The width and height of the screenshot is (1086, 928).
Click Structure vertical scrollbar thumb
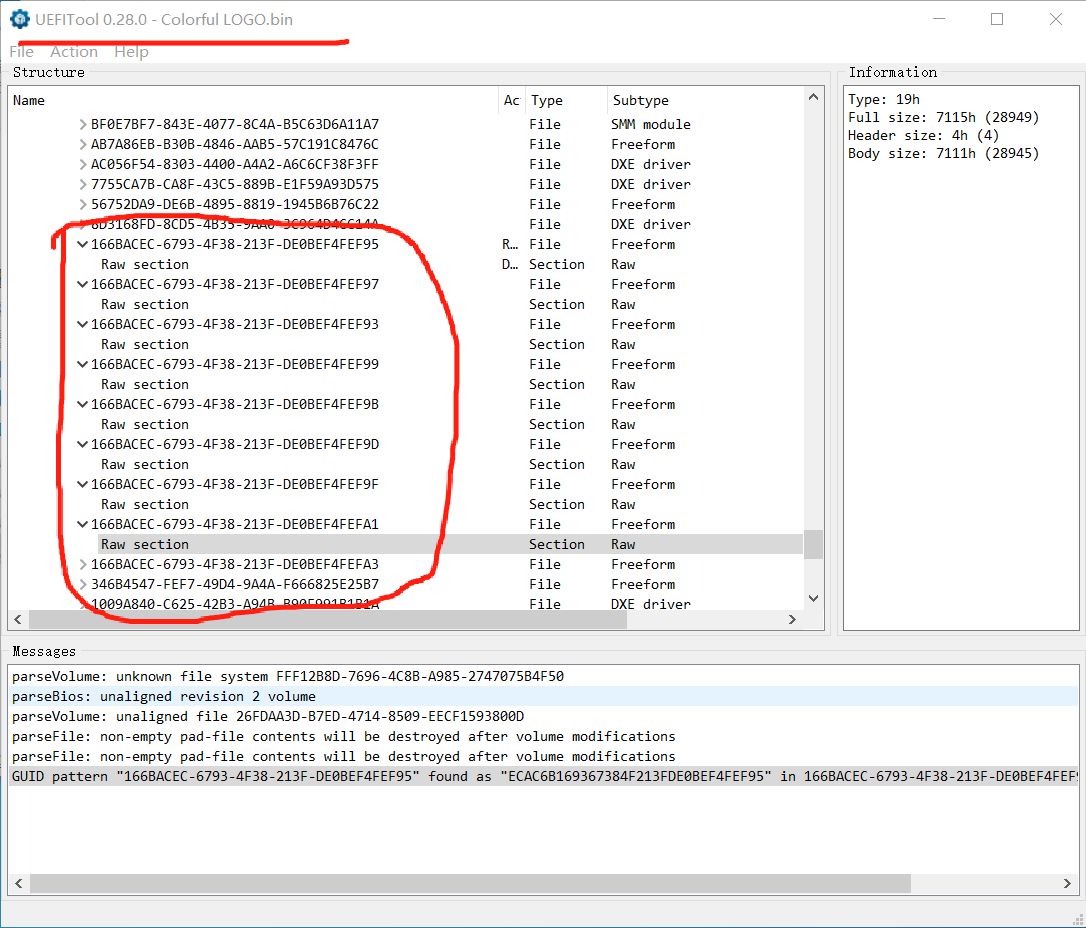(814, 544)
